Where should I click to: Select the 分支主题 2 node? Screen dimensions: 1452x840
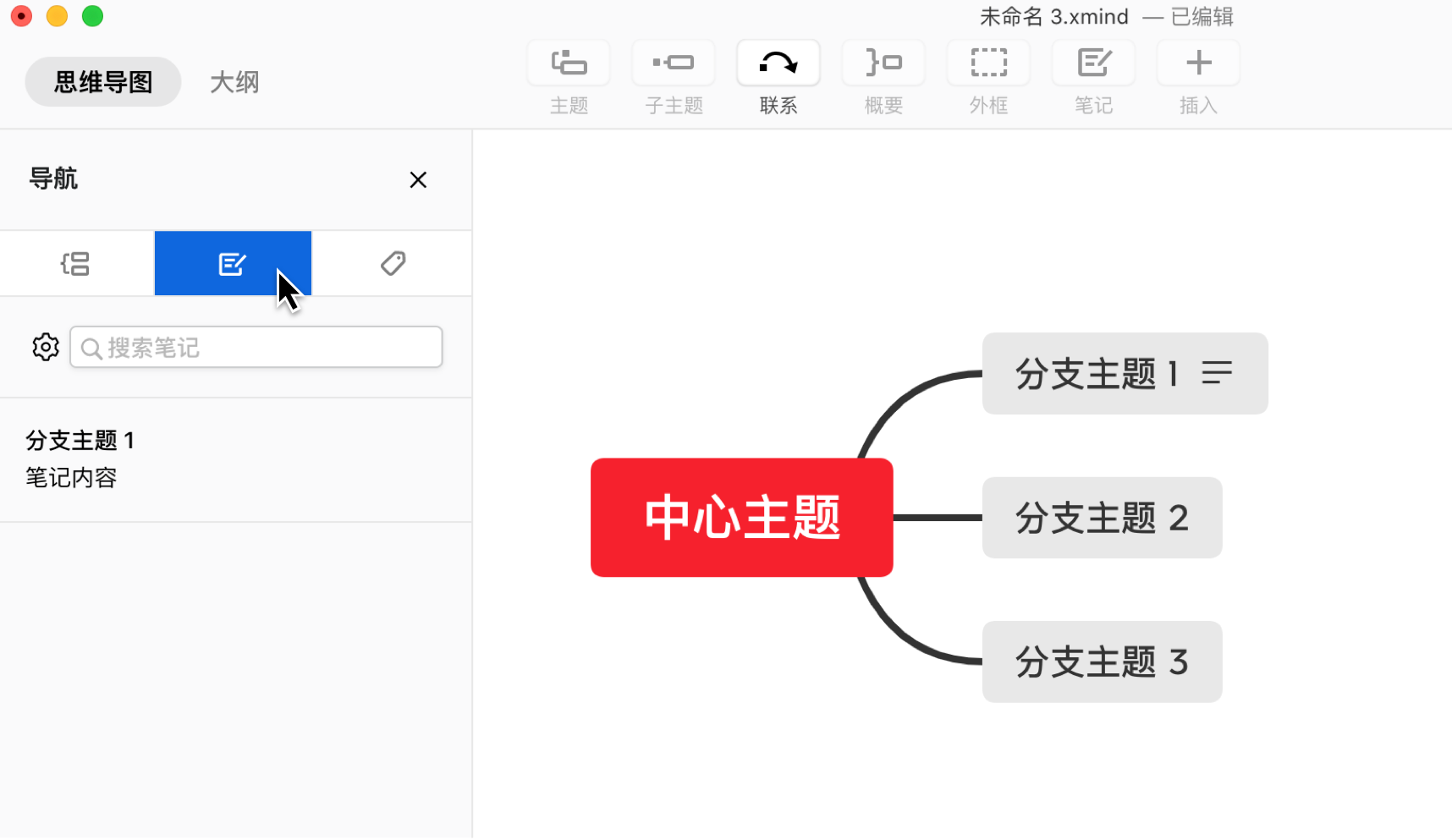coord(1102,518)
